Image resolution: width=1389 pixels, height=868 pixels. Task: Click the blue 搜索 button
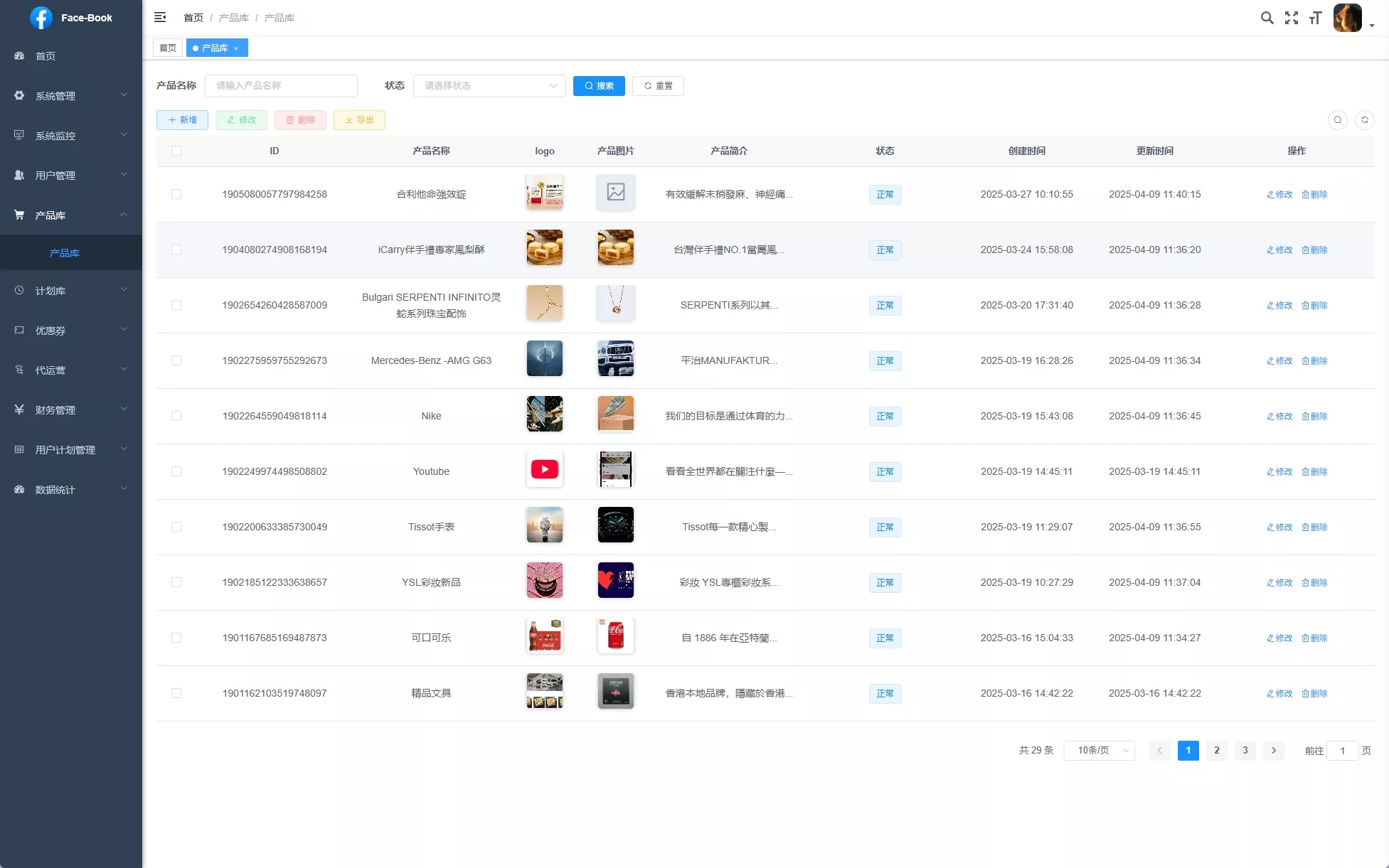(599, 86)
